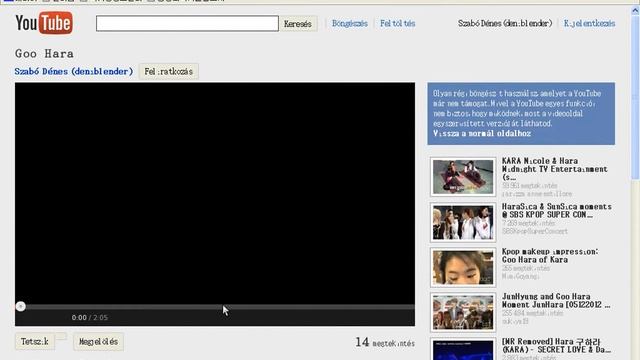Viewport: 640px width, 360px height.
Task: Click the 14 megtekintés view count
Action: 385,342
